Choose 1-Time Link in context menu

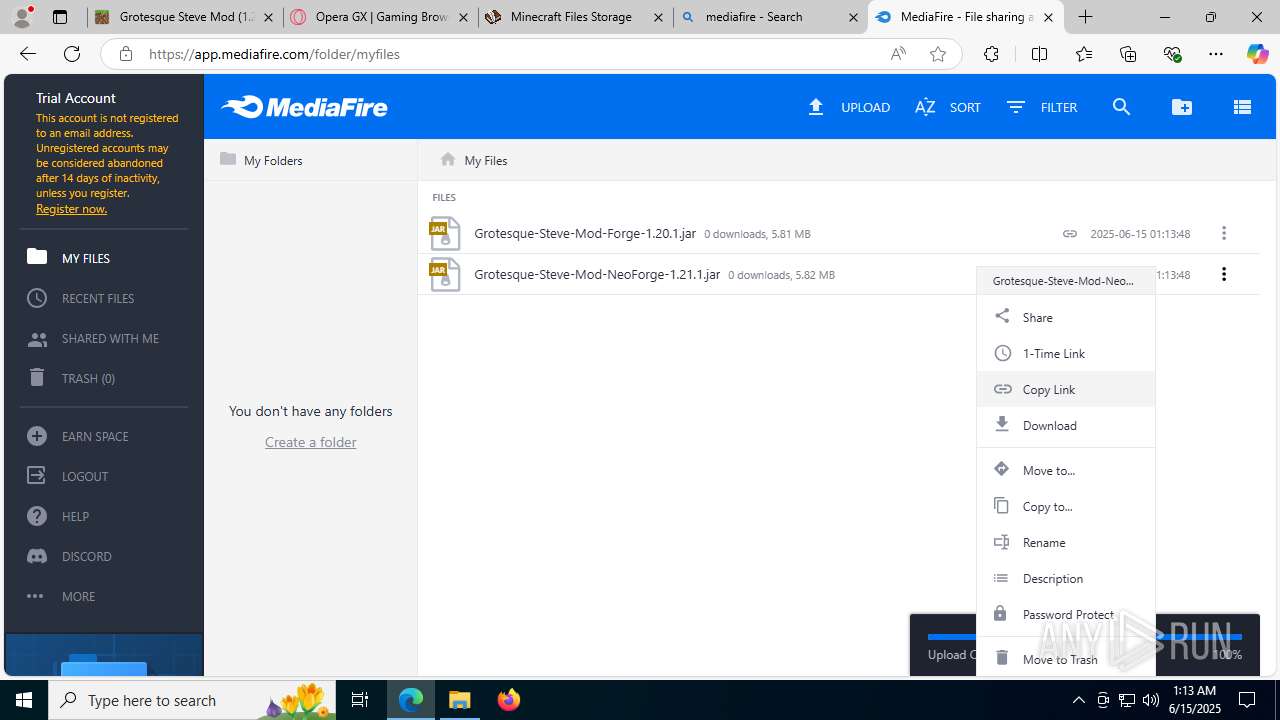tap(1066, 353)
